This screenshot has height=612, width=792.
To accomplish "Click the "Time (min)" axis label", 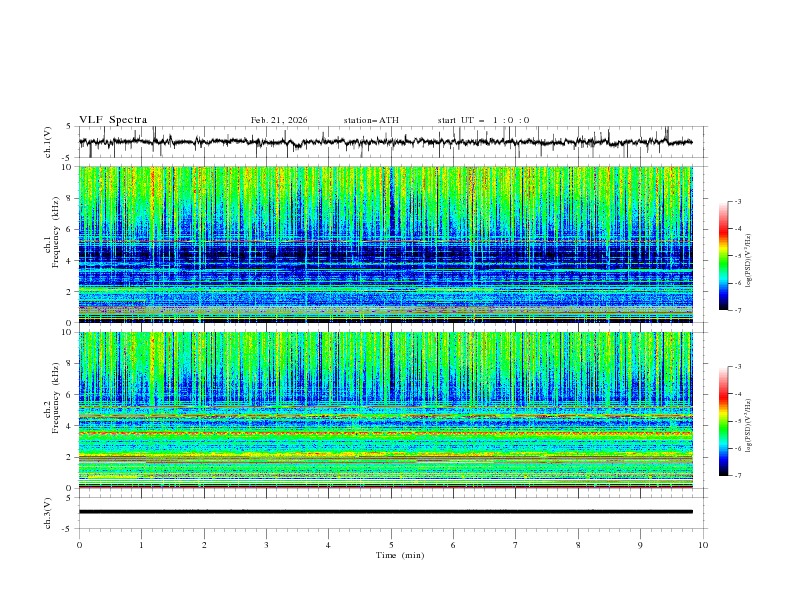I will tap(400, 555).
